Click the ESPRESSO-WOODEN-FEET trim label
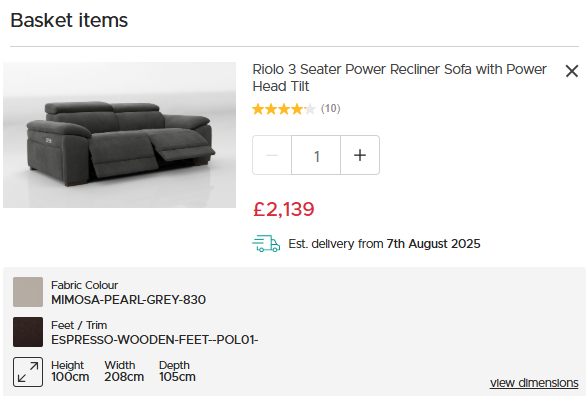588x396 pixels. [154, 340]
